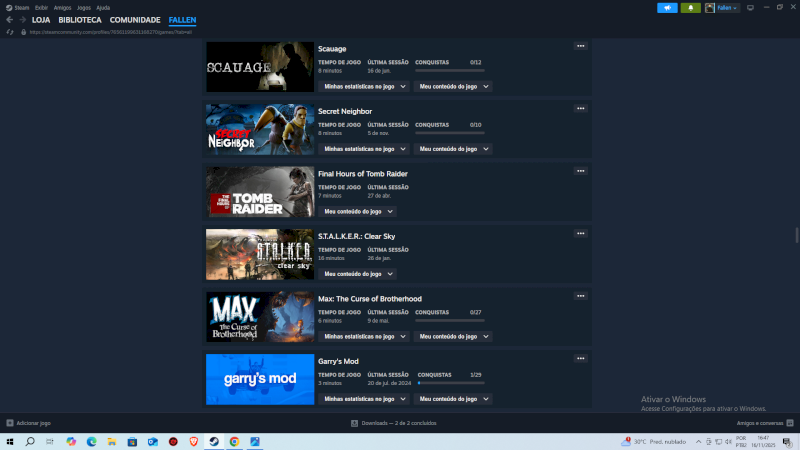This screenshot has width=800, height=450.
Task: Click the Secret Neighbor game thumbnail
Action: coord(260,129)
